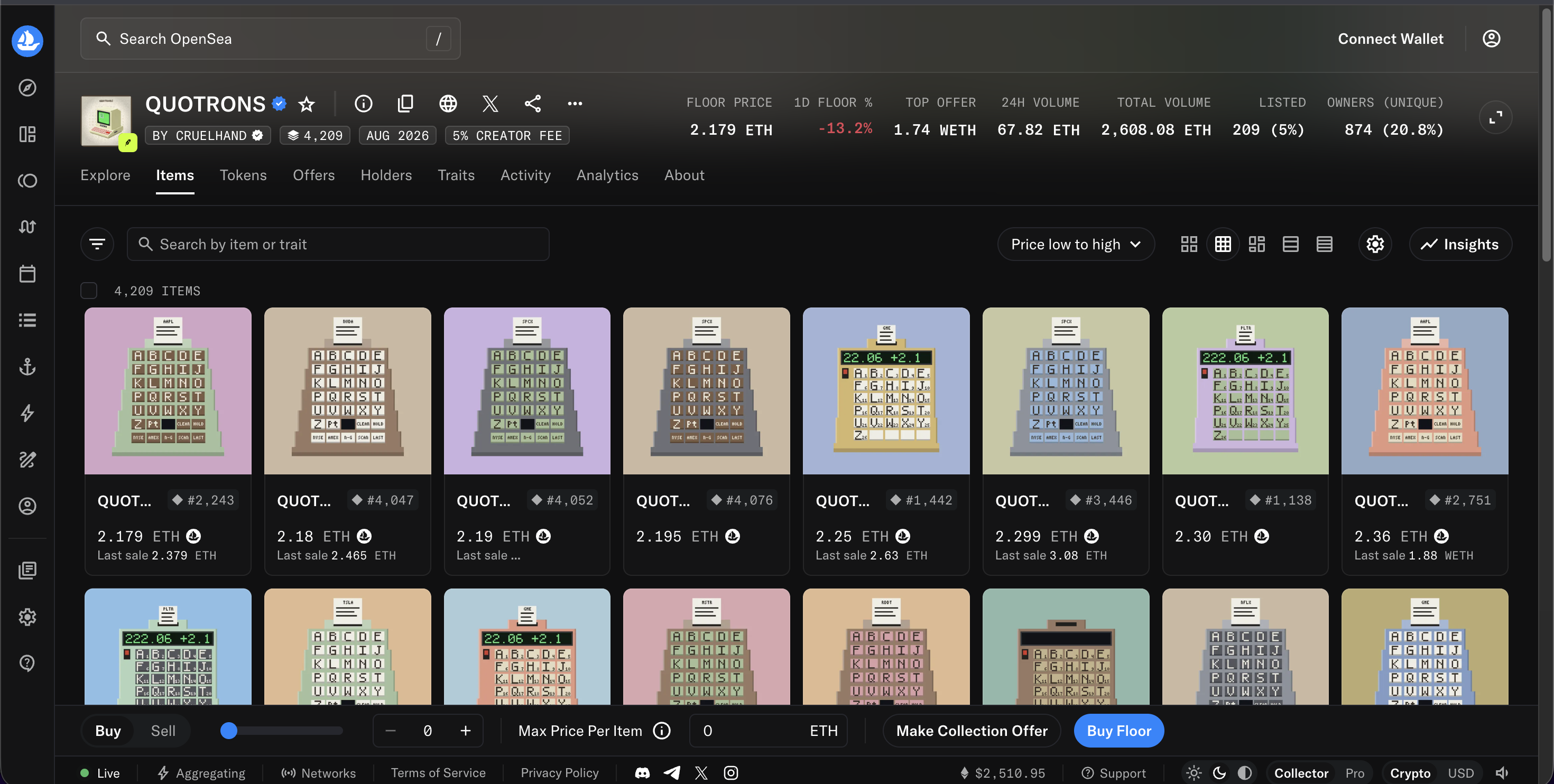The height and width of the screenshot is (784, 1554).
Task: Open the Instagram link in footer
Action: coord(730,772)
